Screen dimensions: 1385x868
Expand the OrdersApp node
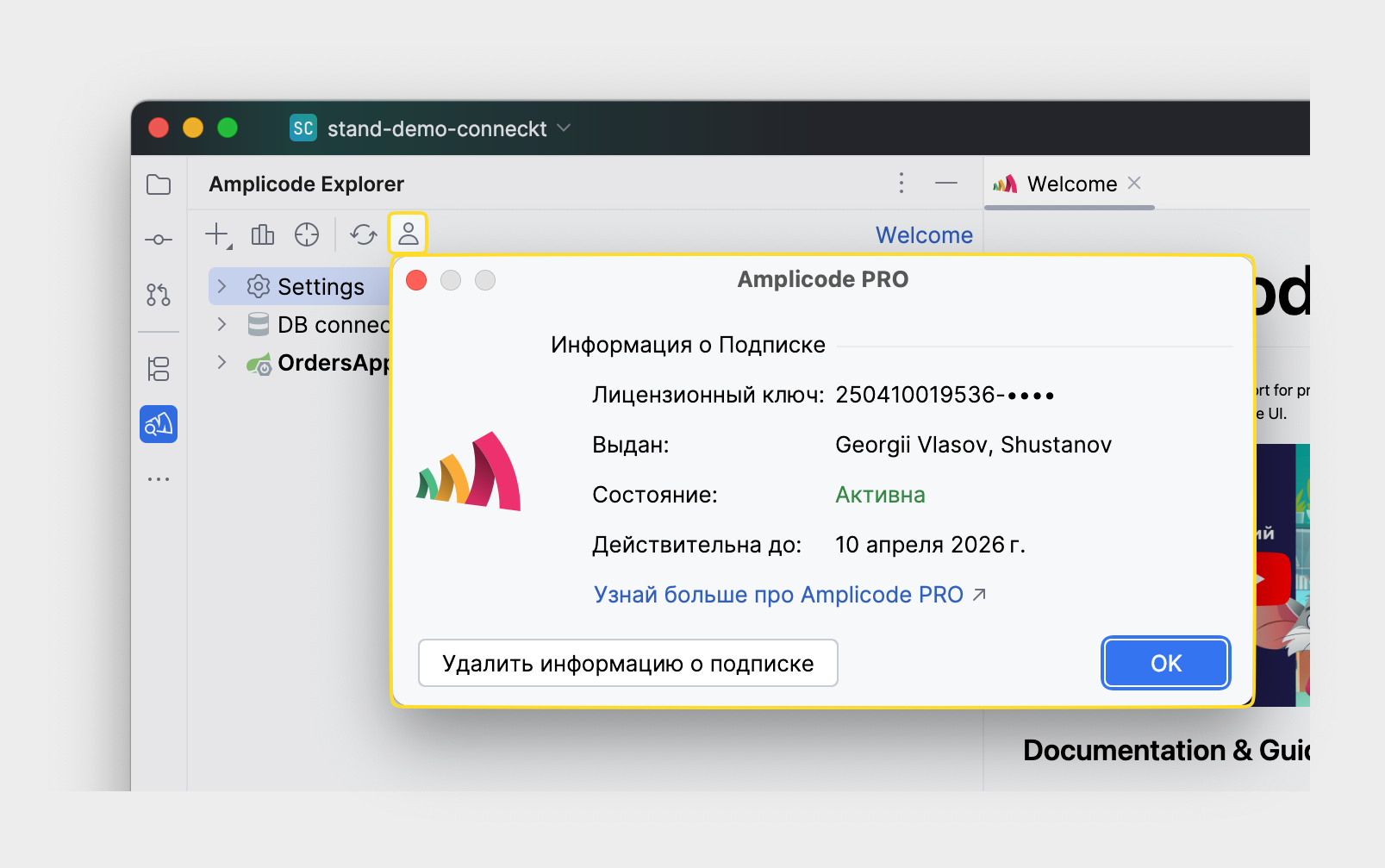pos(221,362)
